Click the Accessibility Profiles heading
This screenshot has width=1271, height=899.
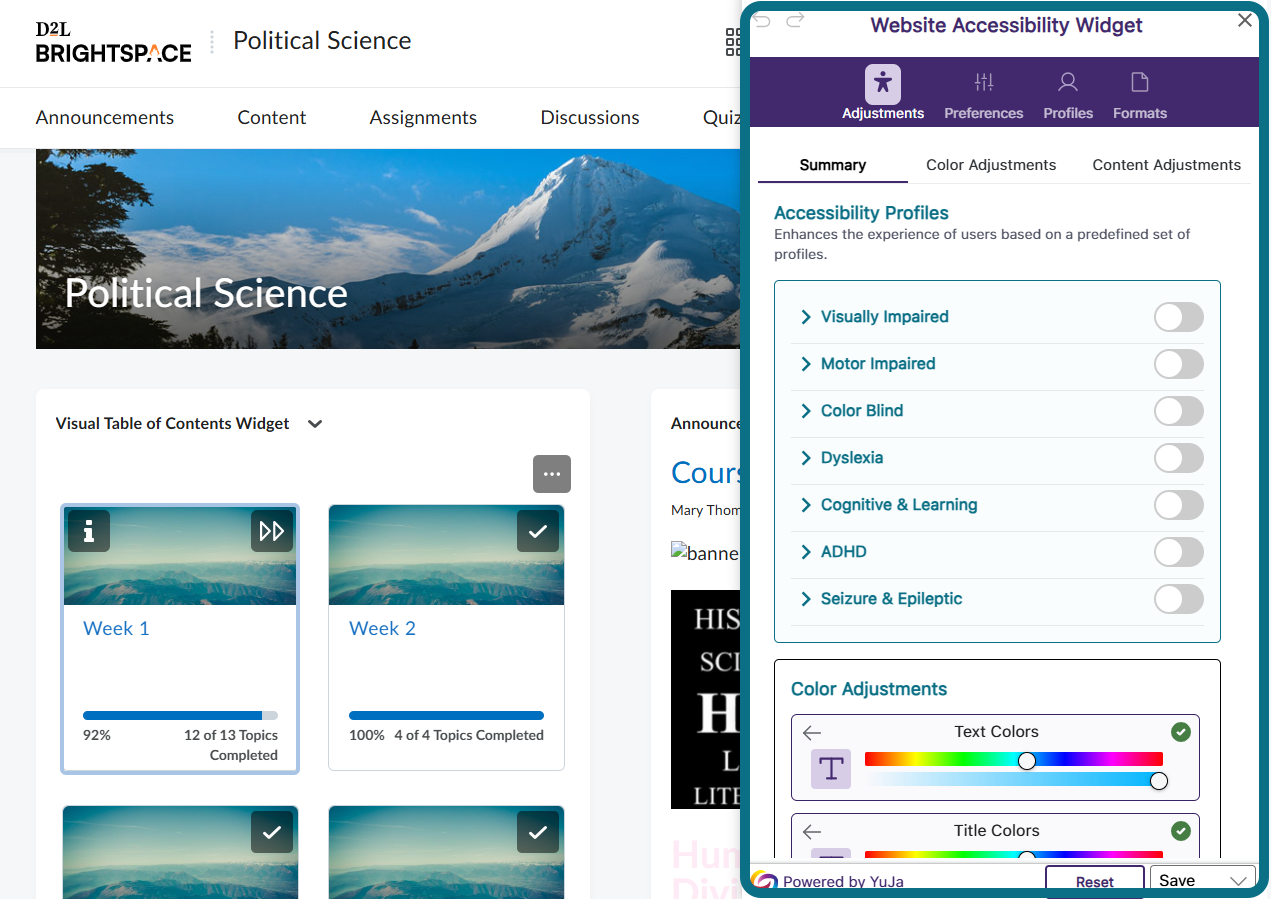pos(861,213)
